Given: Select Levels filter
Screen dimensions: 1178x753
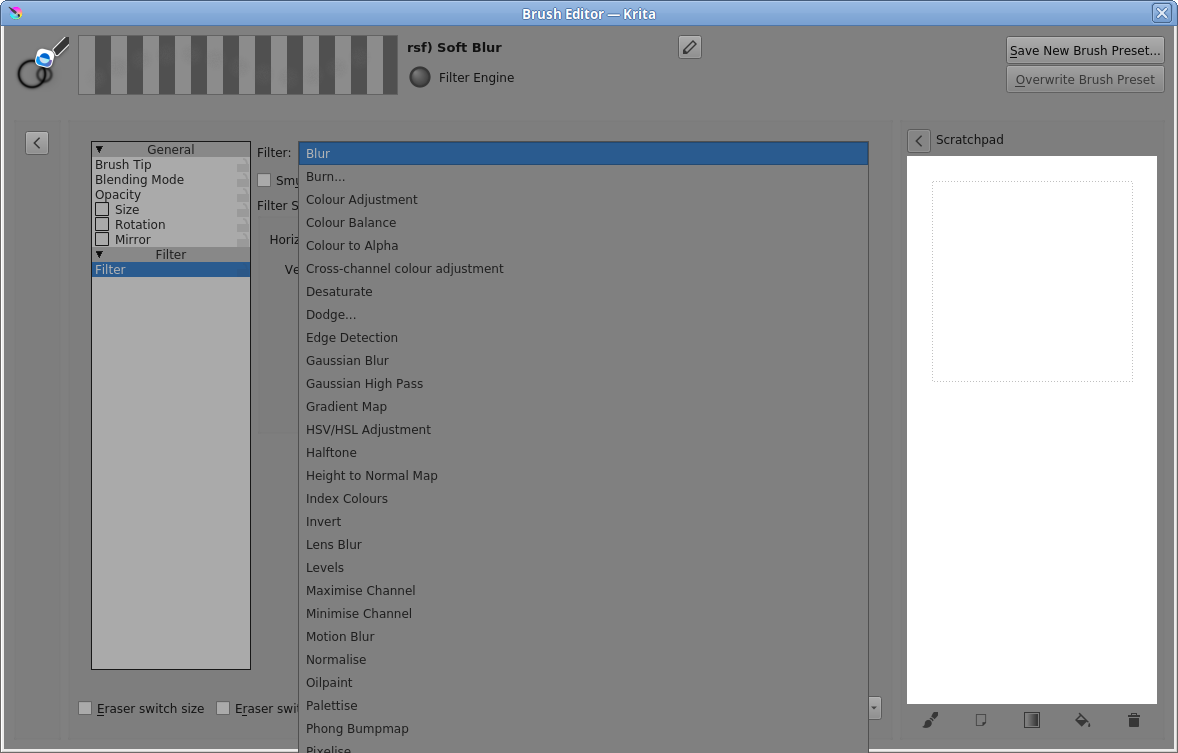Looking at the screenshot, I should click(583, 567).
